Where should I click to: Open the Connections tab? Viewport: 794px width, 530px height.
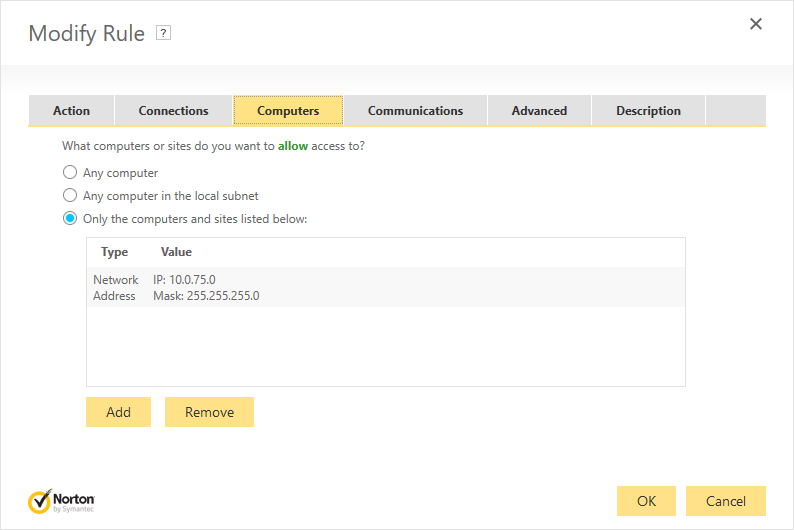(173, 110)
